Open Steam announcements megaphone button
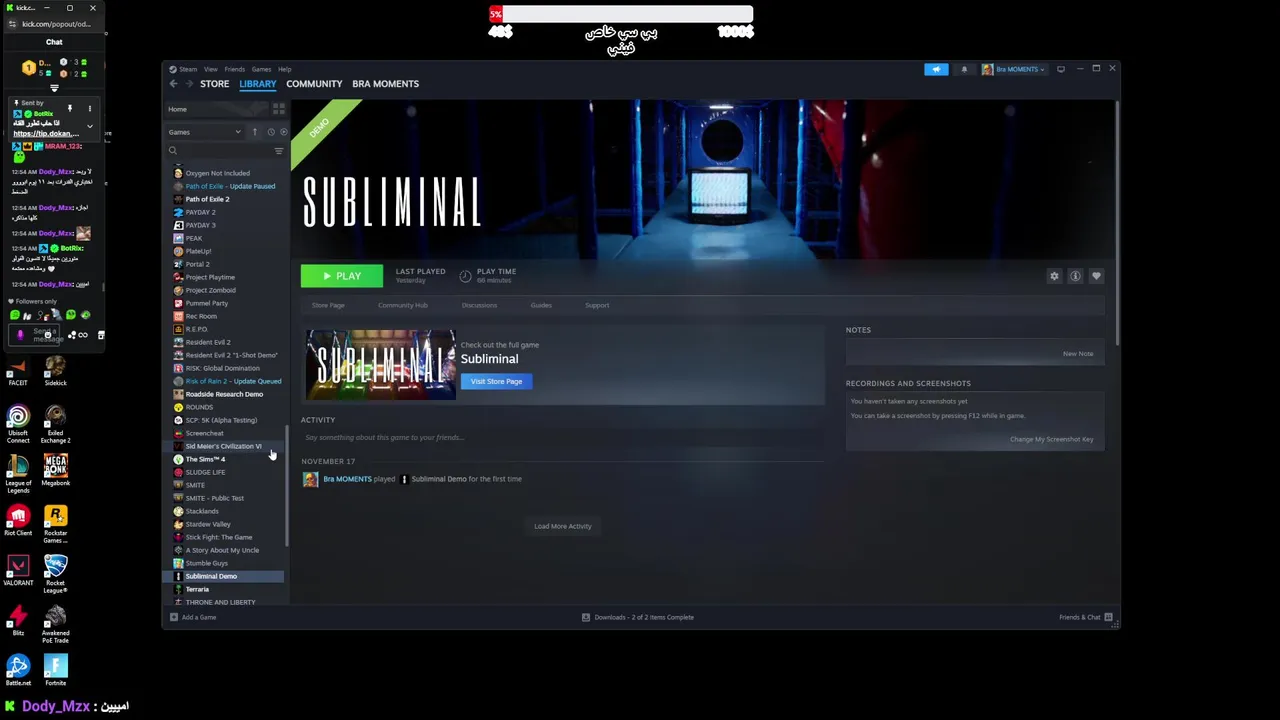 click(x=936, y=69)
